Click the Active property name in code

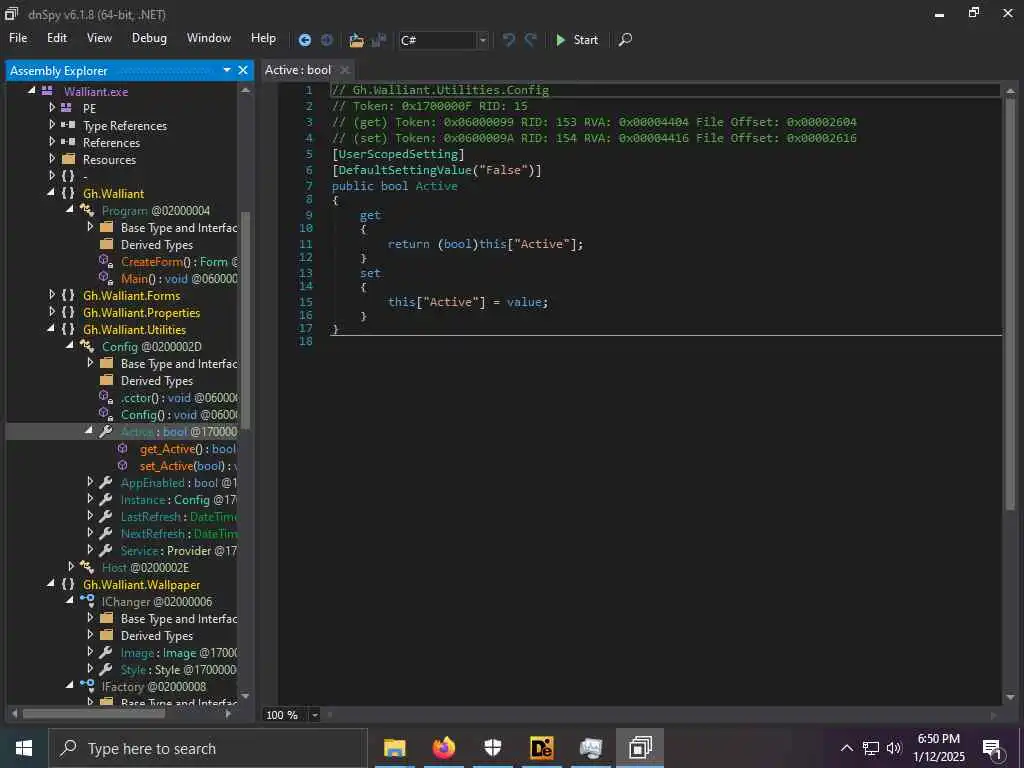(x=436, y=185)
